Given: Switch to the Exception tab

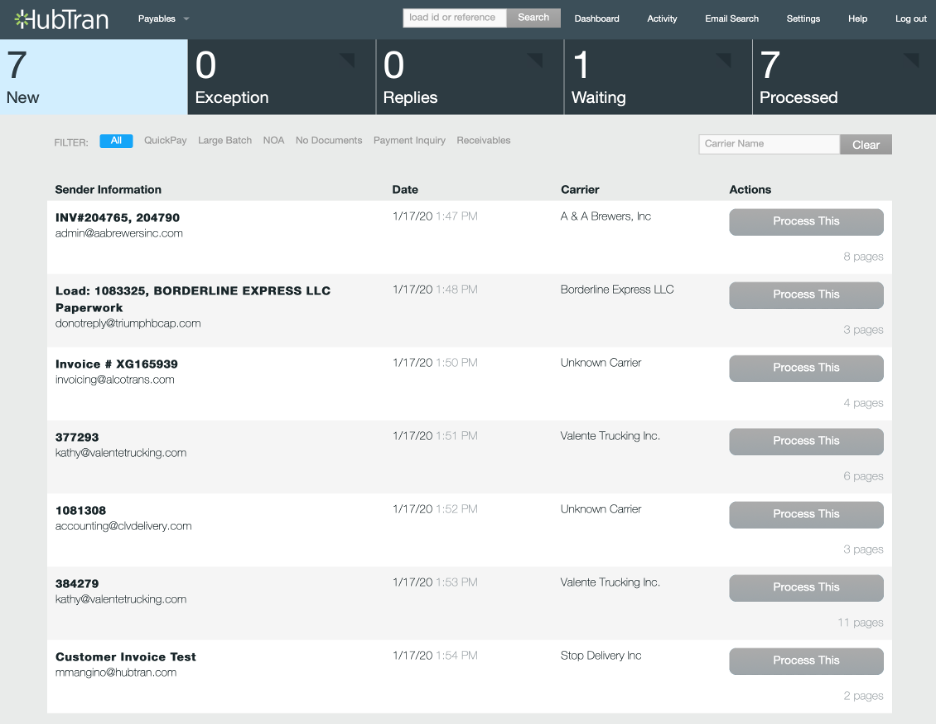Looking at the screenshot, I should point(282,77).
